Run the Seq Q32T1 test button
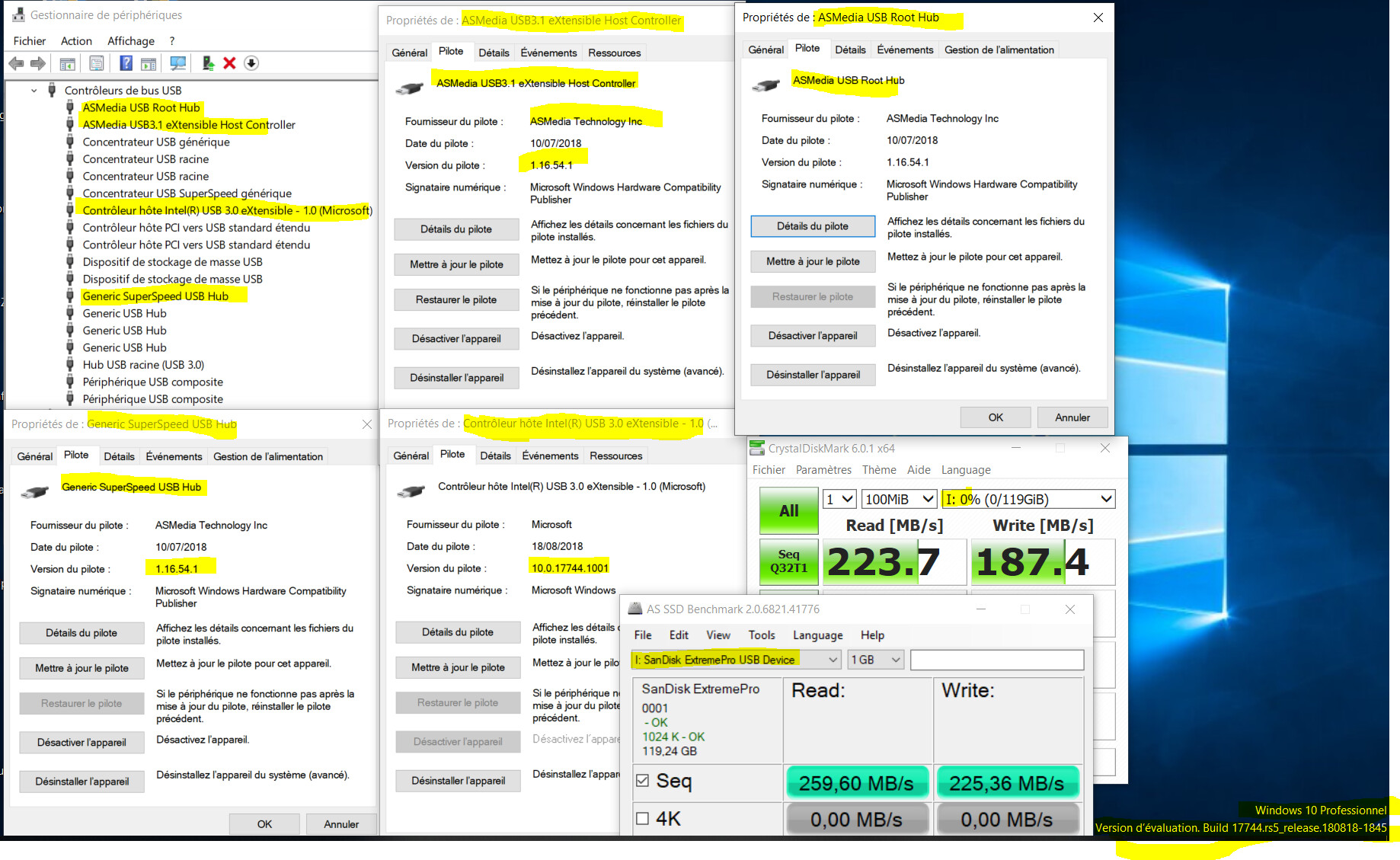The width and height of the screenshot is (1400, 860). pos(789,561)
